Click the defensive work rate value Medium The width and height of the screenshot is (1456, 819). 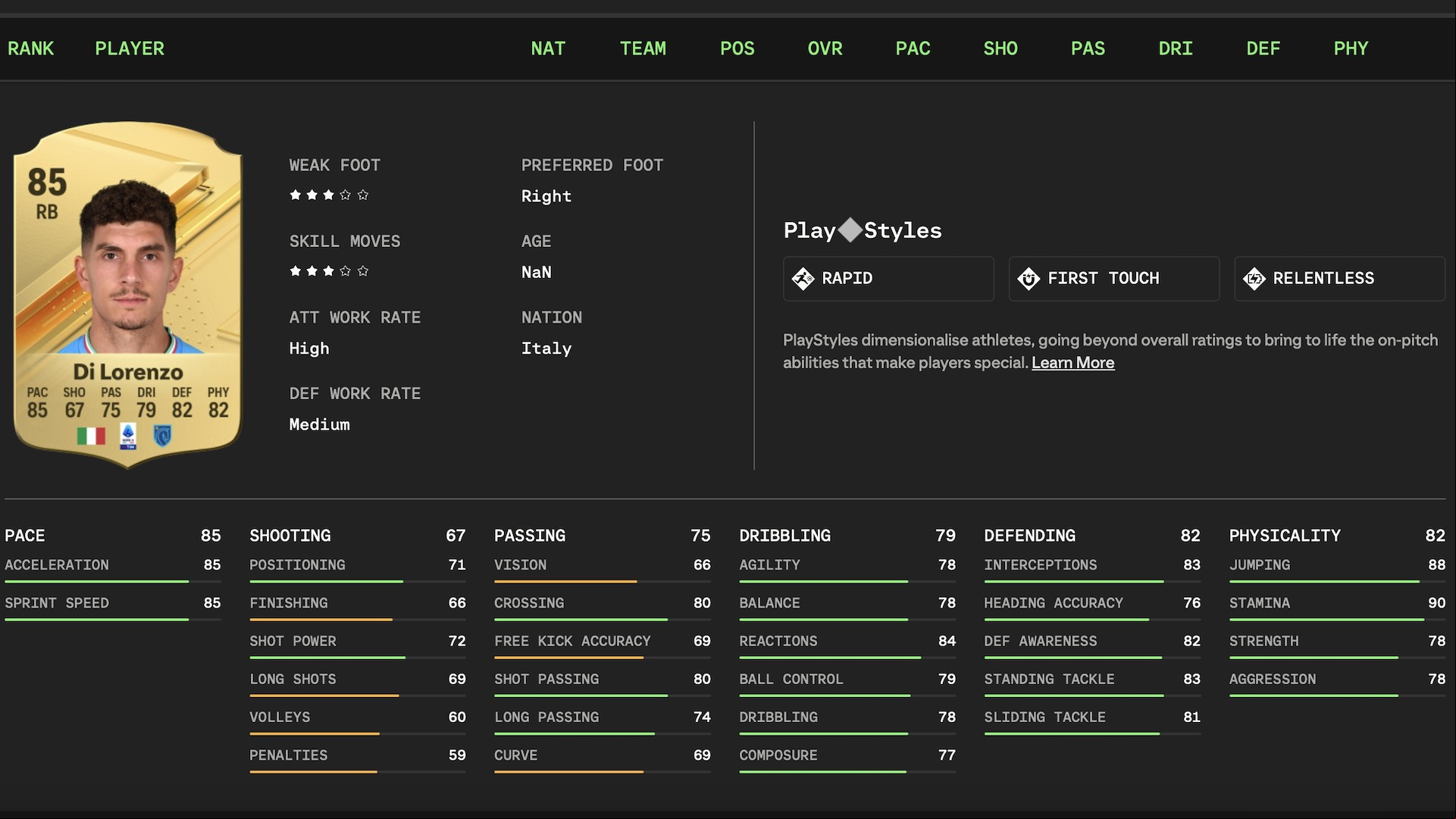pos(320,424)
